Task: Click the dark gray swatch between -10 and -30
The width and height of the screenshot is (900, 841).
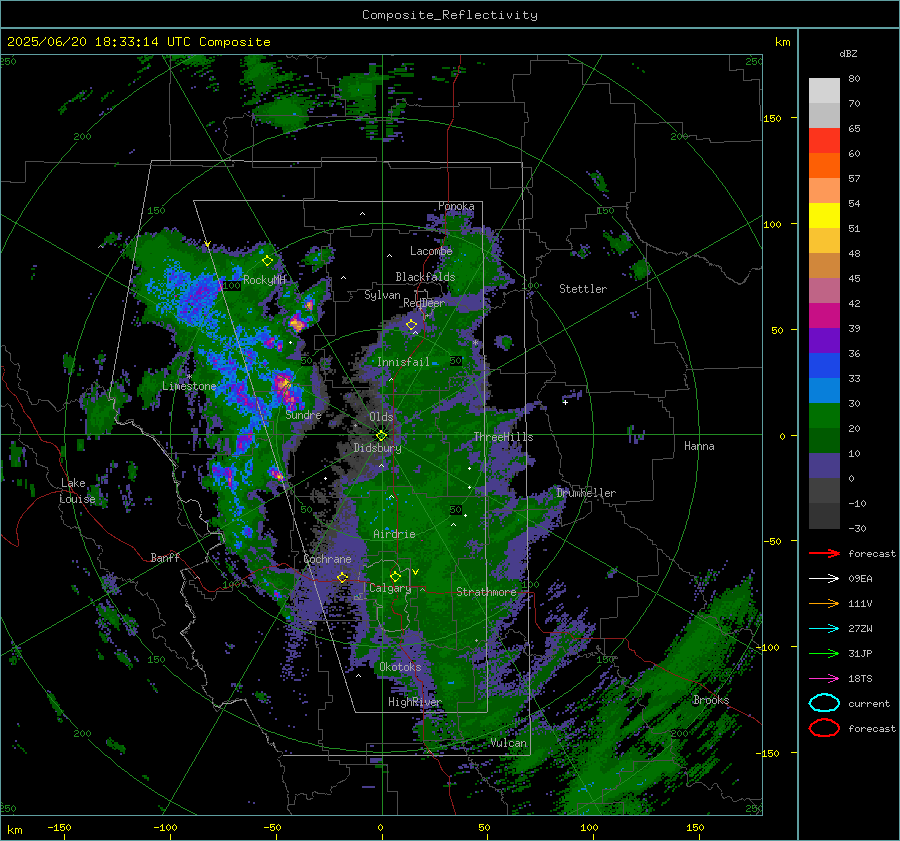Action: click(824, 516)
